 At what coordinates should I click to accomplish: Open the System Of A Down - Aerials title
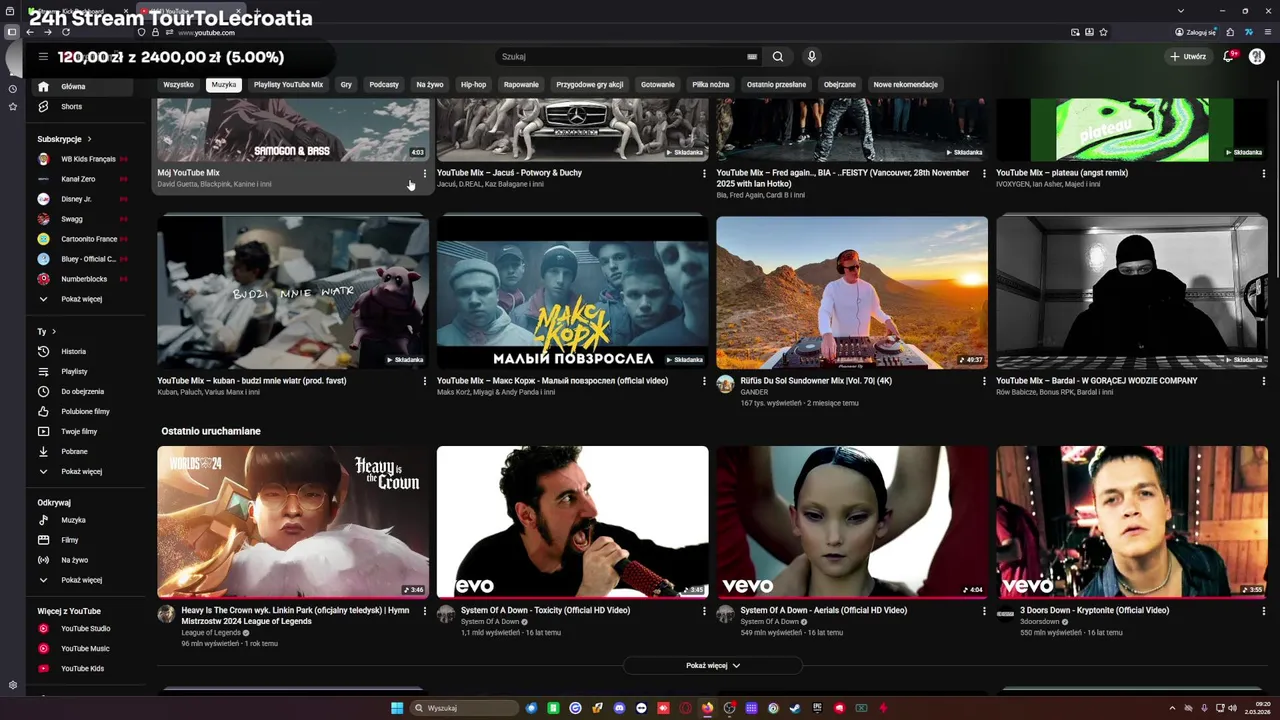(x=823, y=610)
